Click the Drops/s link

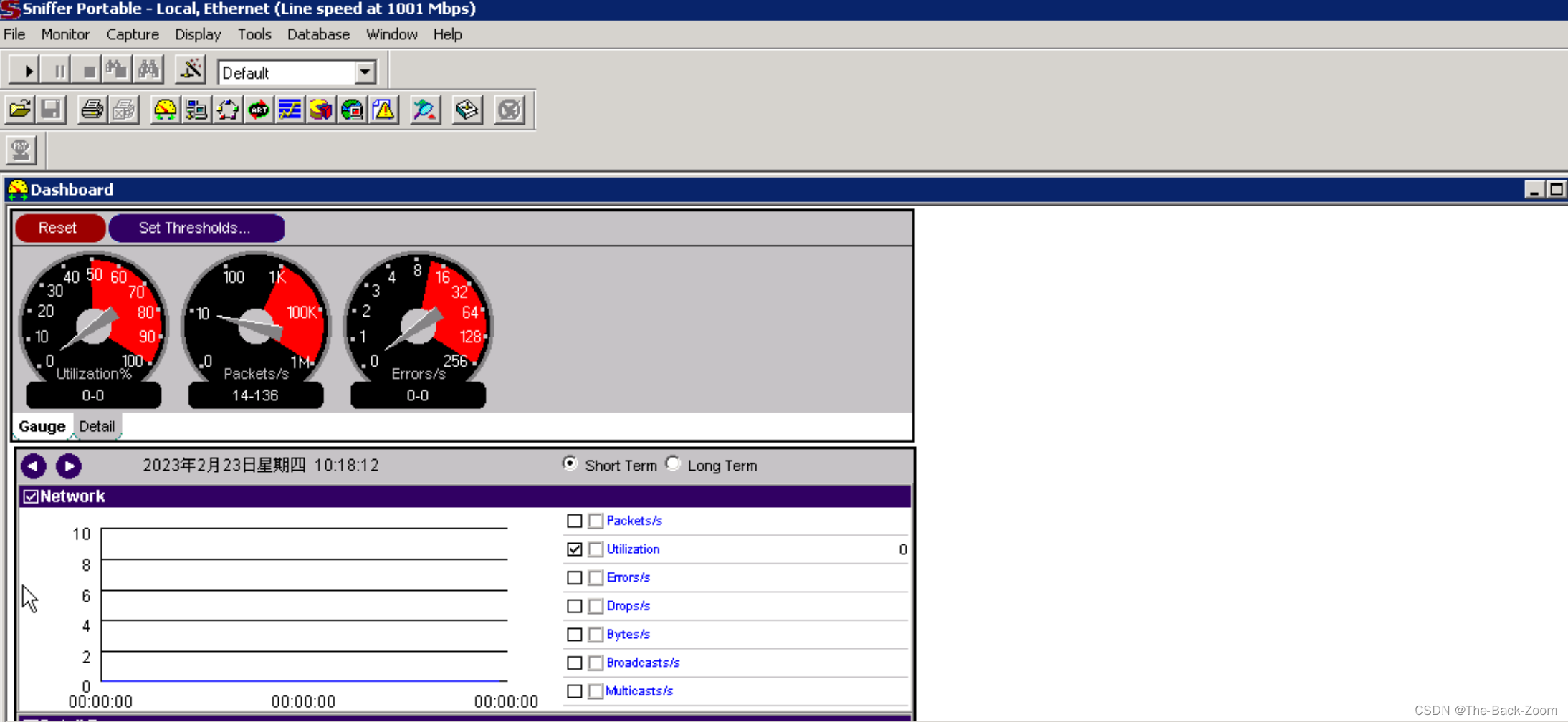coord(628,606)
